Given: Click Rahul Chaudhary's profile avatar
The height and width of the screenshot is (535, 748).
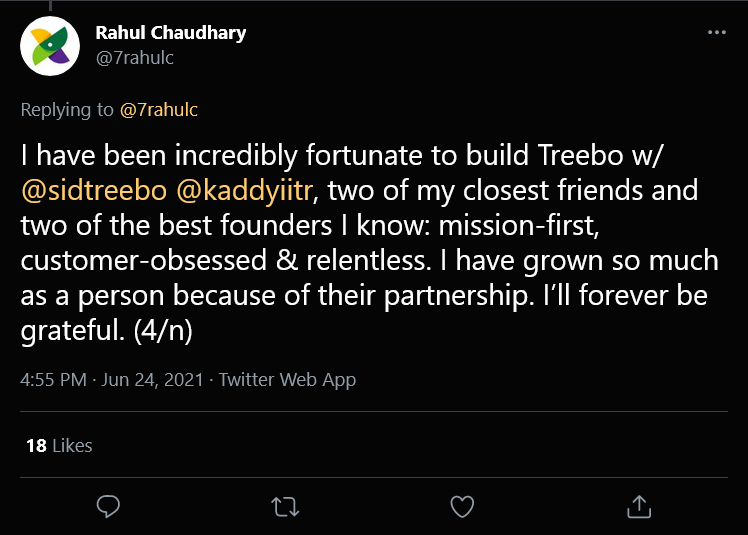Looking at the screenshot, I should tap(50, 46).
